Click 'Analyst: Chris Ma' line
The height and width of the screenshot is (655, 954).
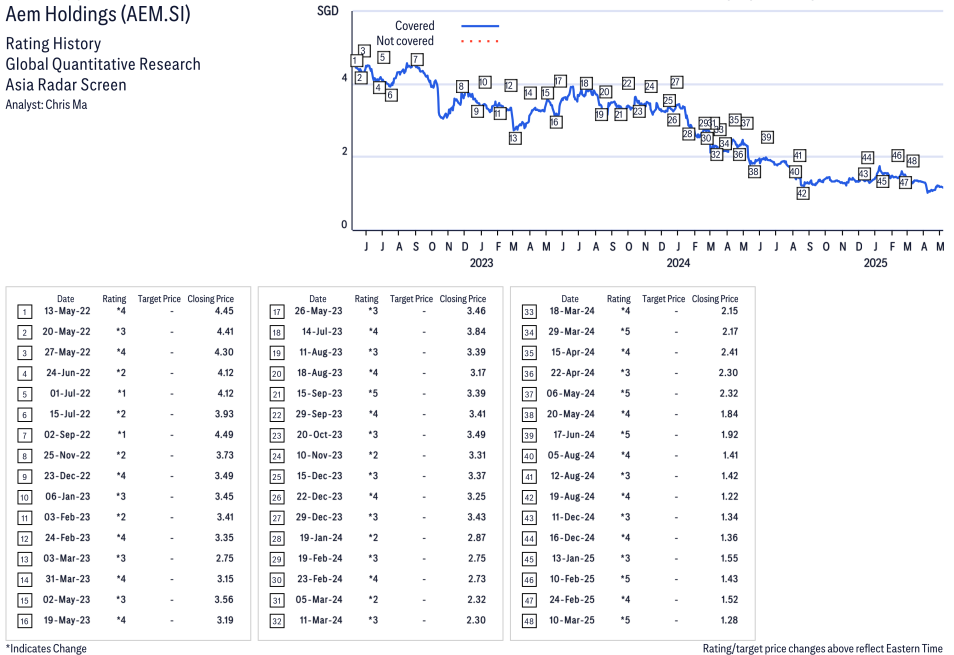pyautogui.click(x=46, y=105)
